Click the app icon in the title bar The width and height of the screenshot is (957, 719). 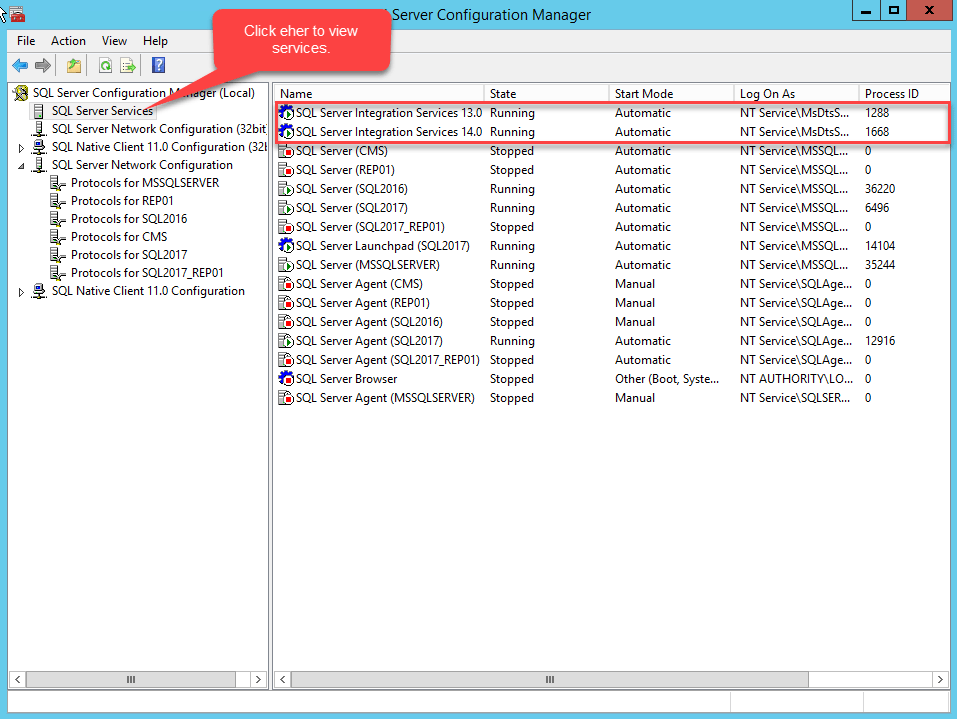coord(17,13)
